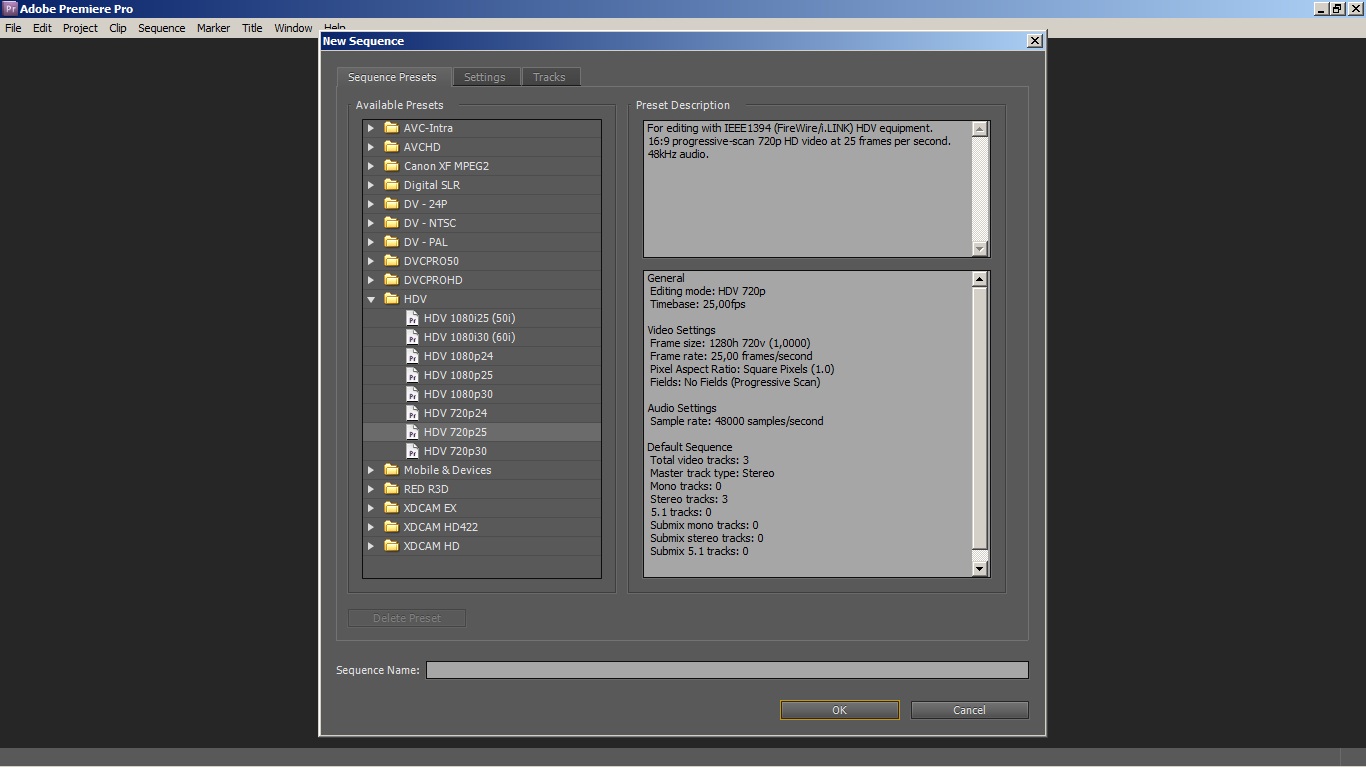Click the HDV 720p25 preset file icon
Viewport: 1366px width, 768px height.
click(412, 432)
